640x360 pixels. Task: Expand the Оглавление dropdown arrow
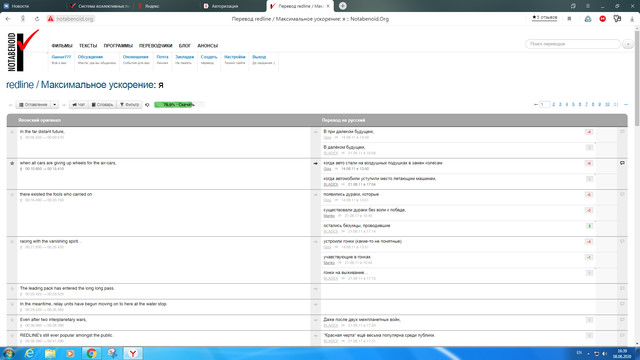coord(55,105)
